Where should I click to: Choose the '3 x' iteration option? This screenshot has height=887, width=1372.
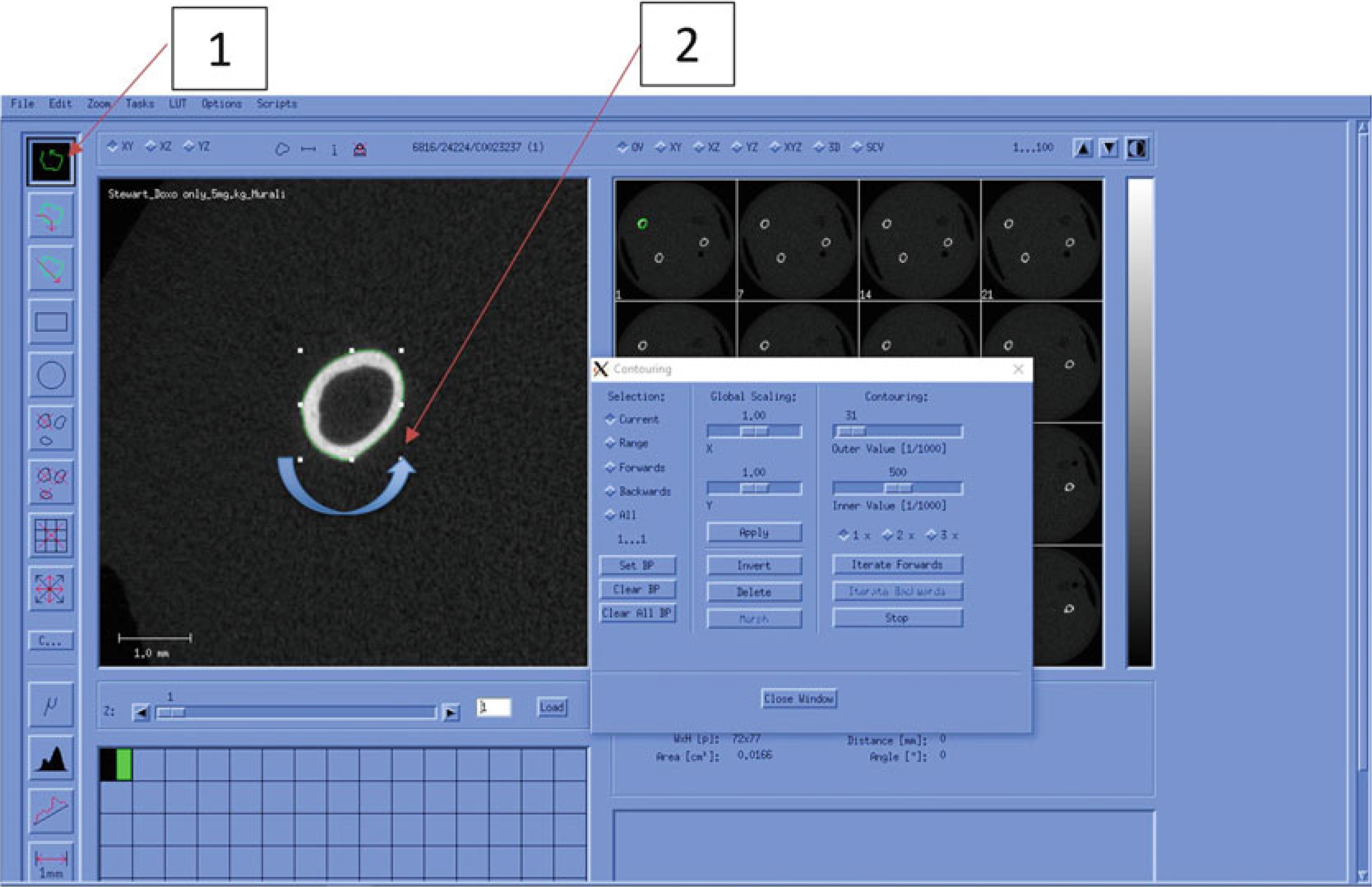coord(942,535)
